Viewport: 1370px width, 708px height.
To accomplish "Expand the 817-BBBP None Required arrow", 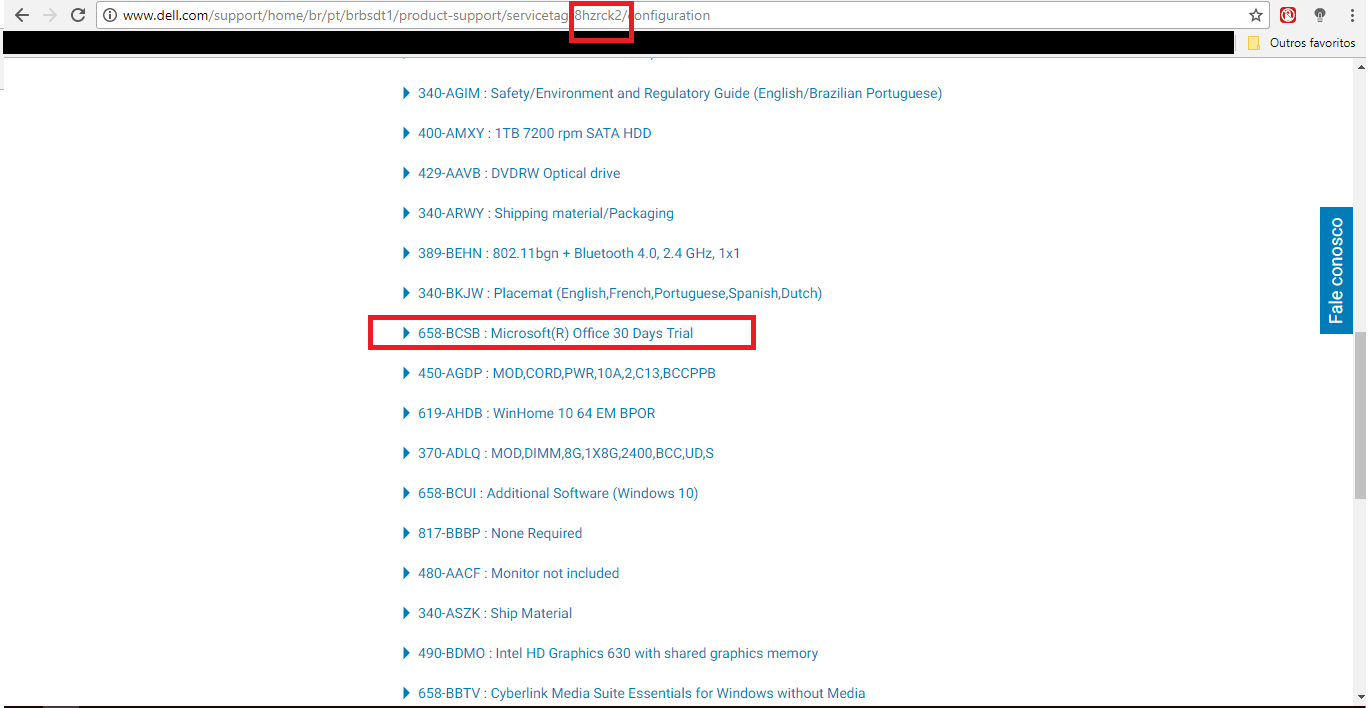I will (x=406, y=533).
